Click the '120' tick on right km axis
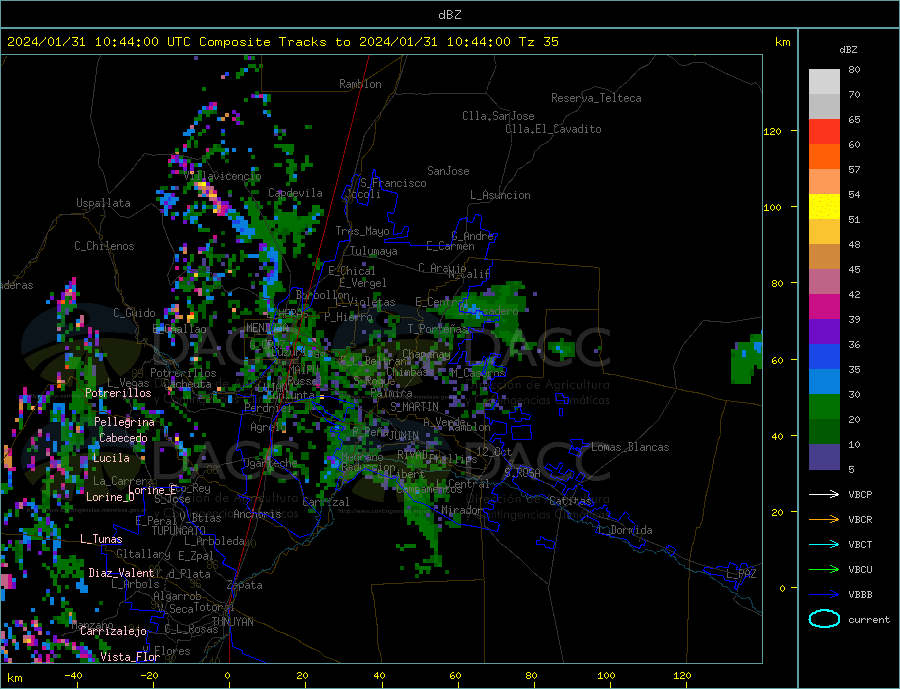Viewport: 900px width, 689px height. 772,131
